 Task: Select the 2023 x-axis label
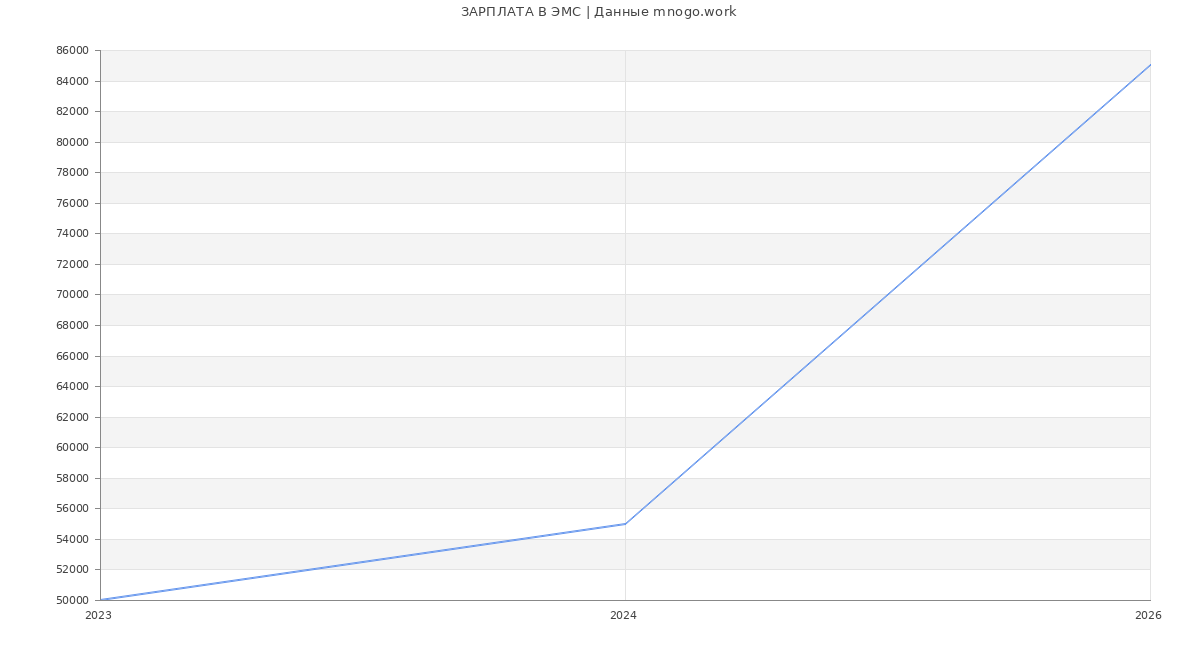98,616
